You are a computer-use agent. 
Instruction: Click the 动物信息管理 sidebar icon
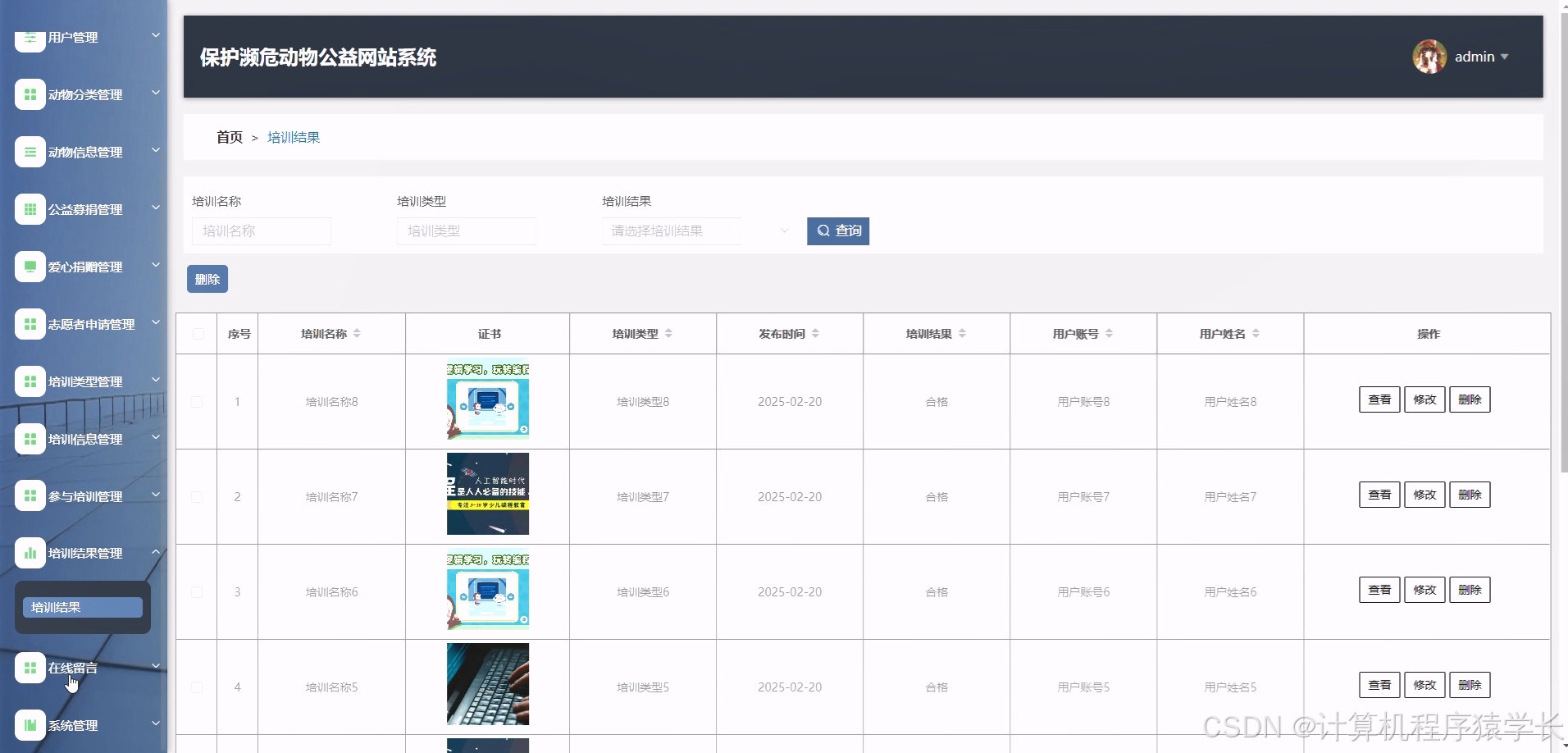coord(30,152)
